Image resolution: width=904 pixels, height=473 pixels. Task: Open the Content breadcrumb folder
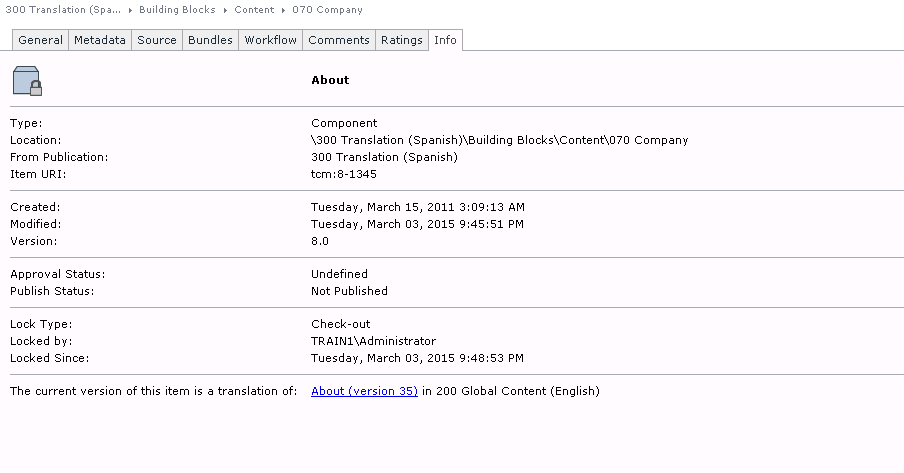[257, 10]
